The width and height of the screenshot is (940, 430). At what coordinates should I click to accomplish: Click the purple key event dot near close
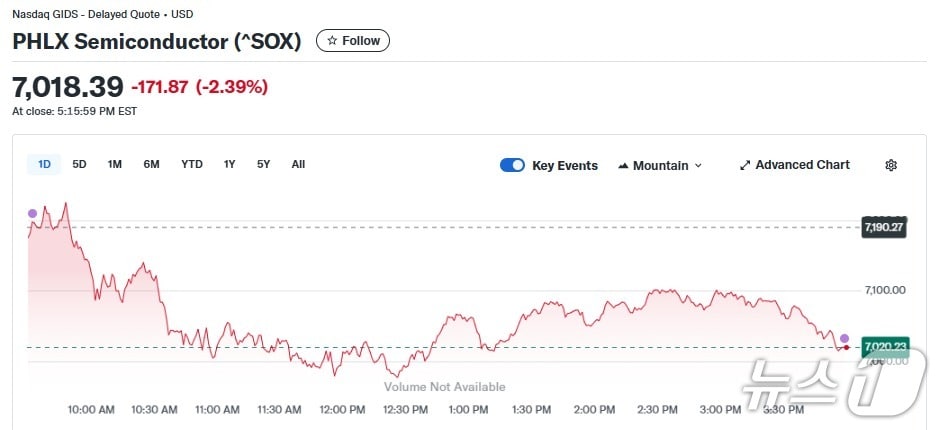pos(845,338)
